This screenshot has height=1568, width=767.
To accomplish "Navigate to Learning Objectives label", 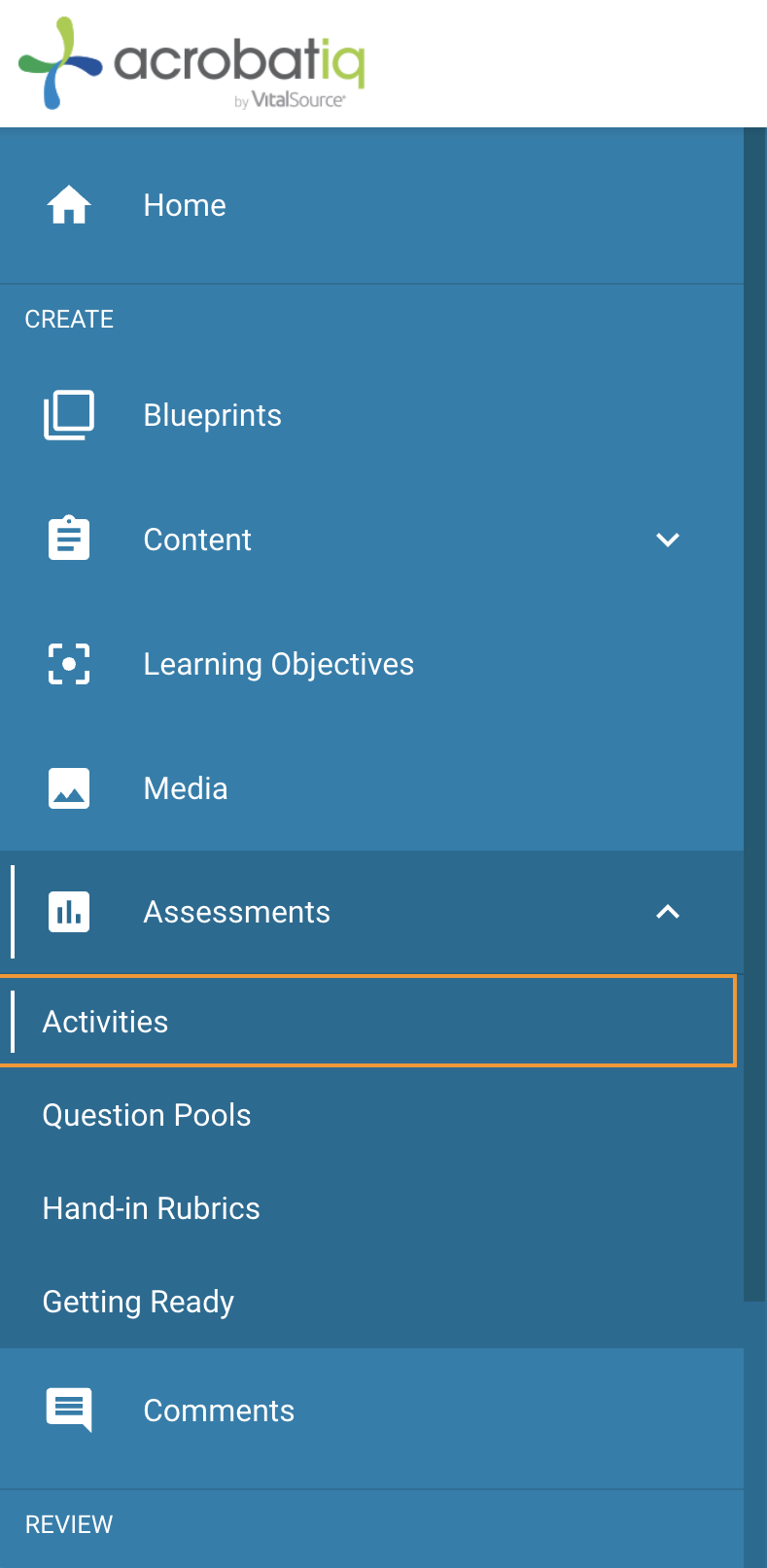I will pos(279,664).
